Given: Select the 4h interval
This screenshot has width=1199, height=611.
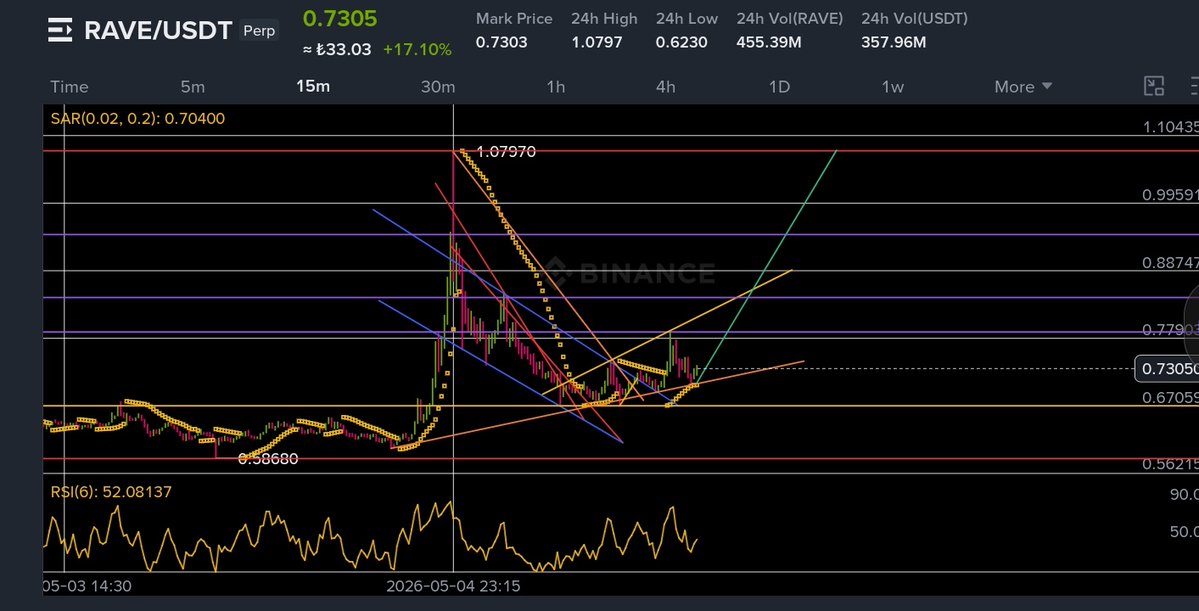Looking at the screenshot, I should (665, 86).
